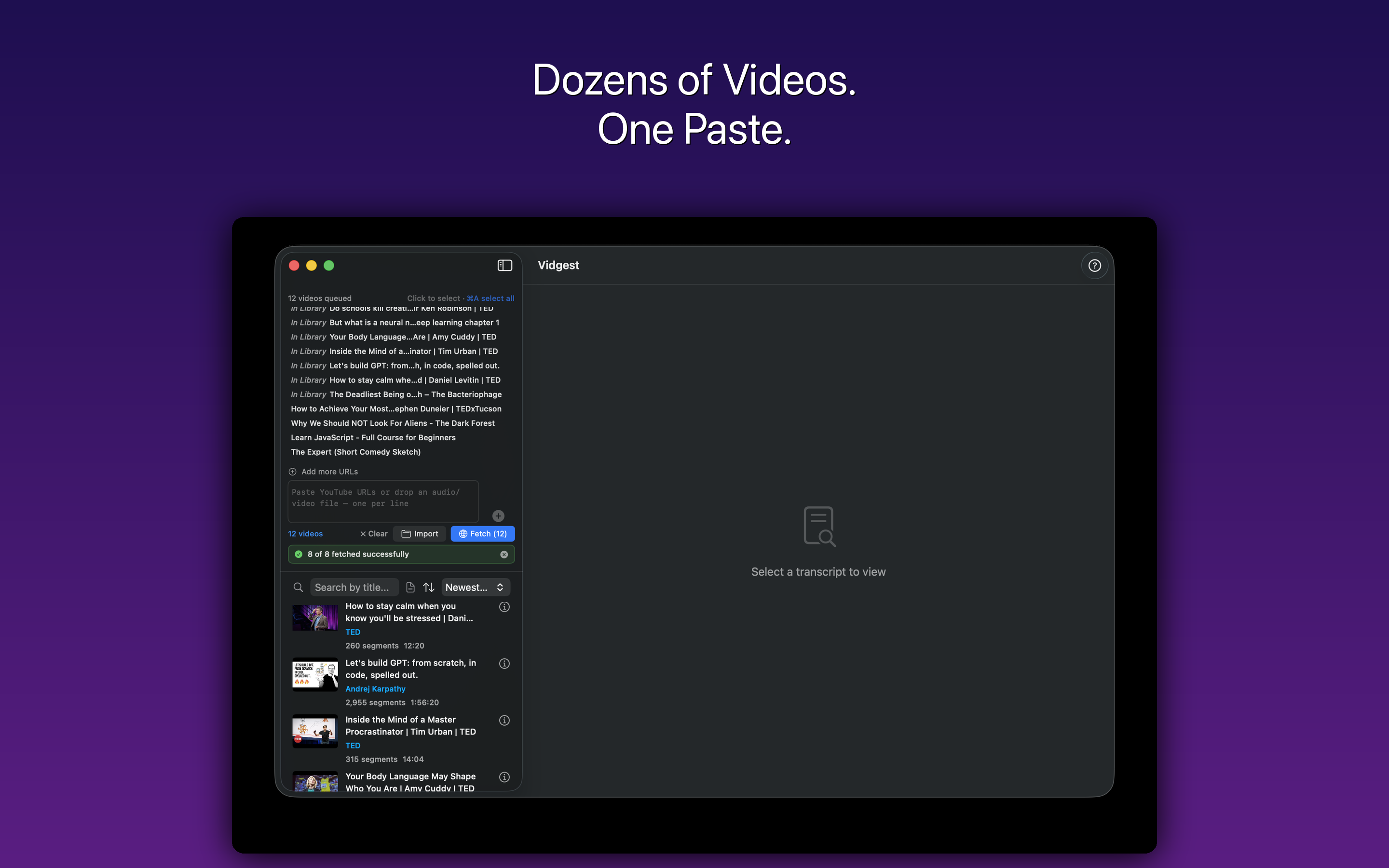Select Learn JavaScript Full Course queue item
Viewport: 1389px width, 868px height.
coord(373,437)
